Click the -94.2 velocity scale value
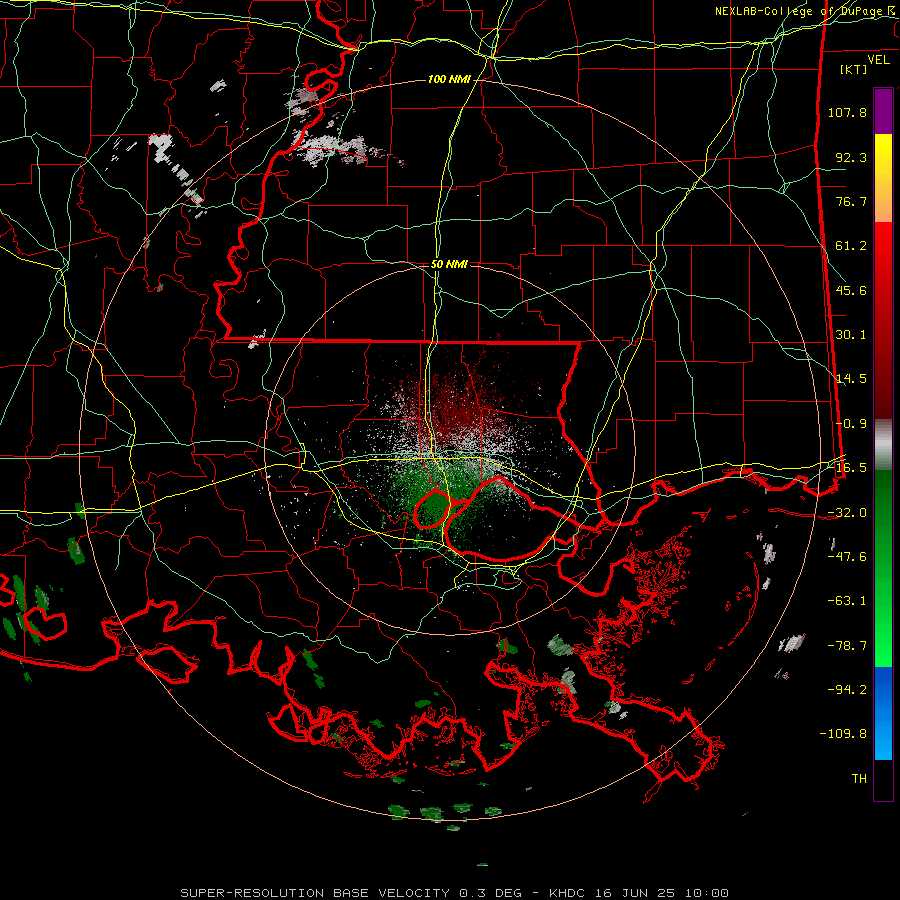The height and width of the screenshot is (900, 900). click(x=847, y=690)
